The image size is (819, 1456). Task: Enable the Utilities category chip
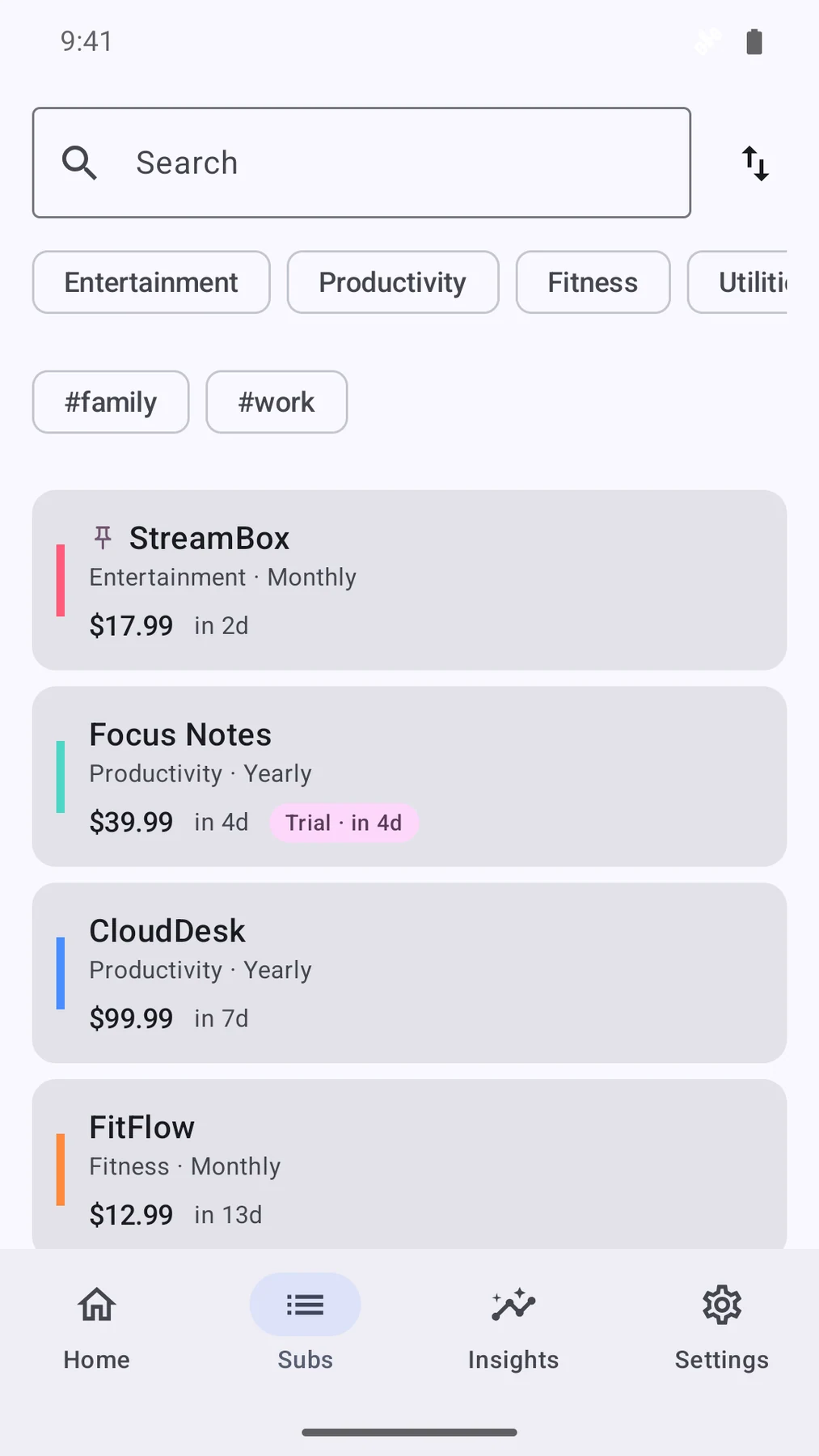(737, 282)
